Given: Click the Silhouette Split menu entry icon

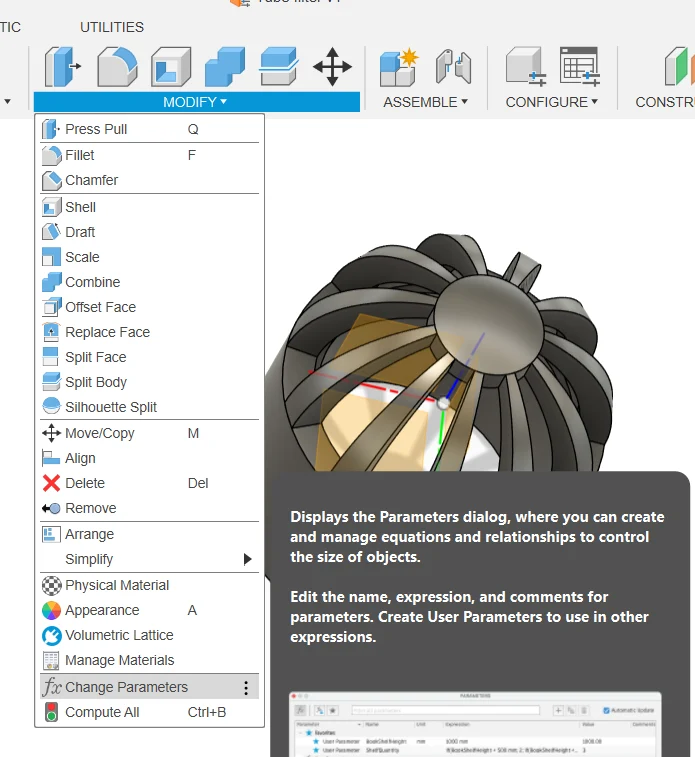Looking at the screenshot, I should 52,407.
